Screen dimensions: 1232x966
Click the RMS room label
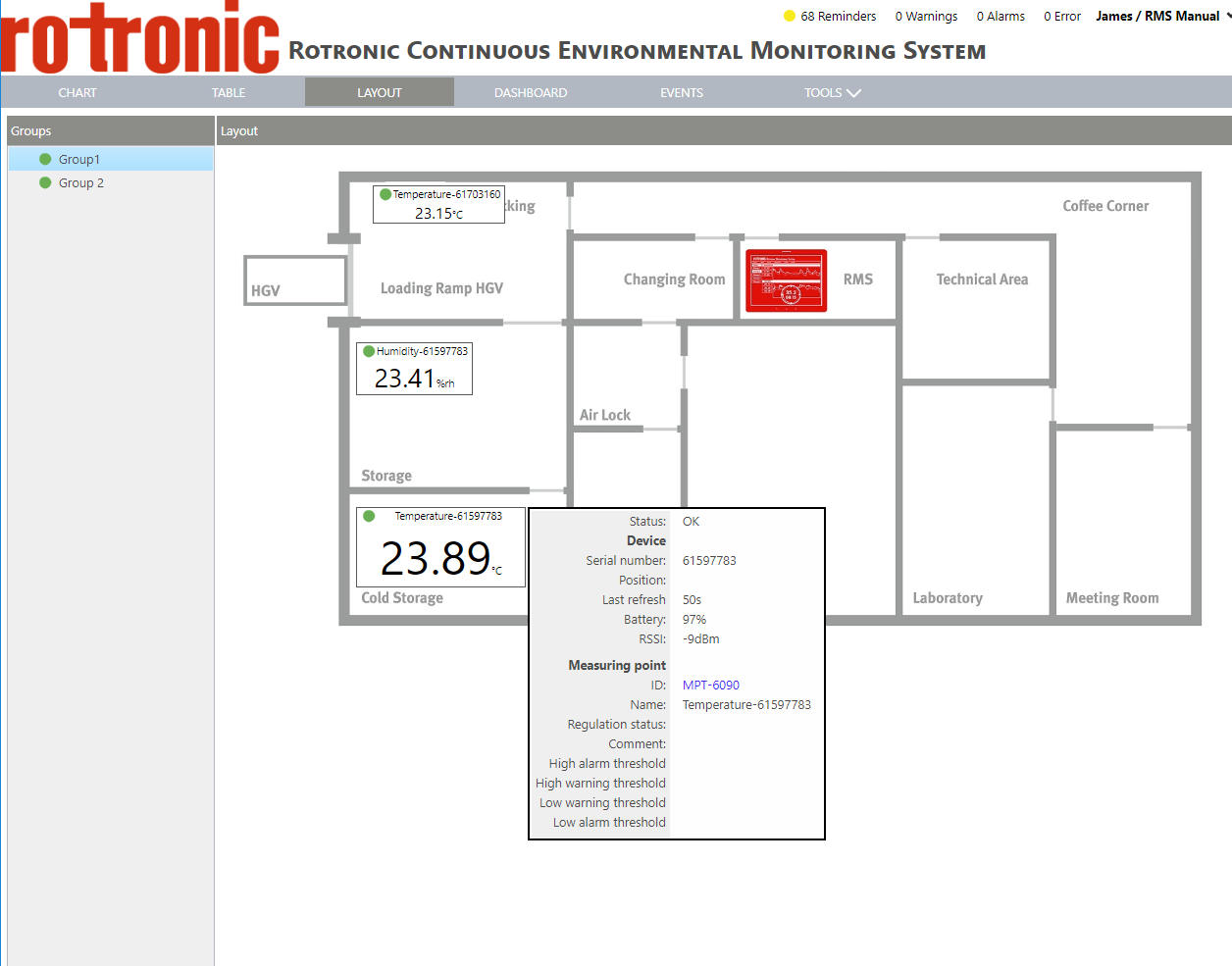click(x=858, y=280)
